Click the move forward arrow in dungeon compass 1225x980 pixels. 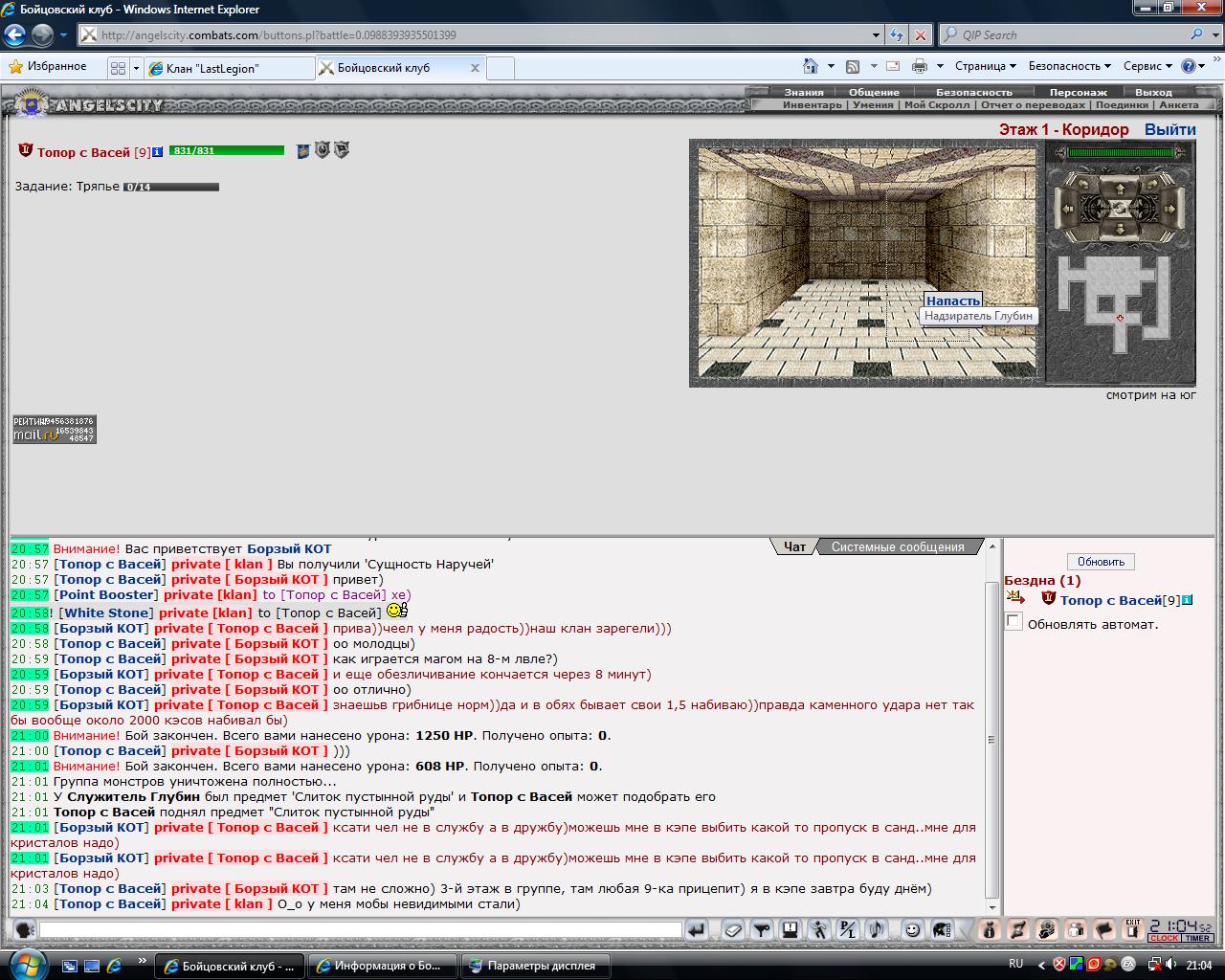[x=1120, y=188]
